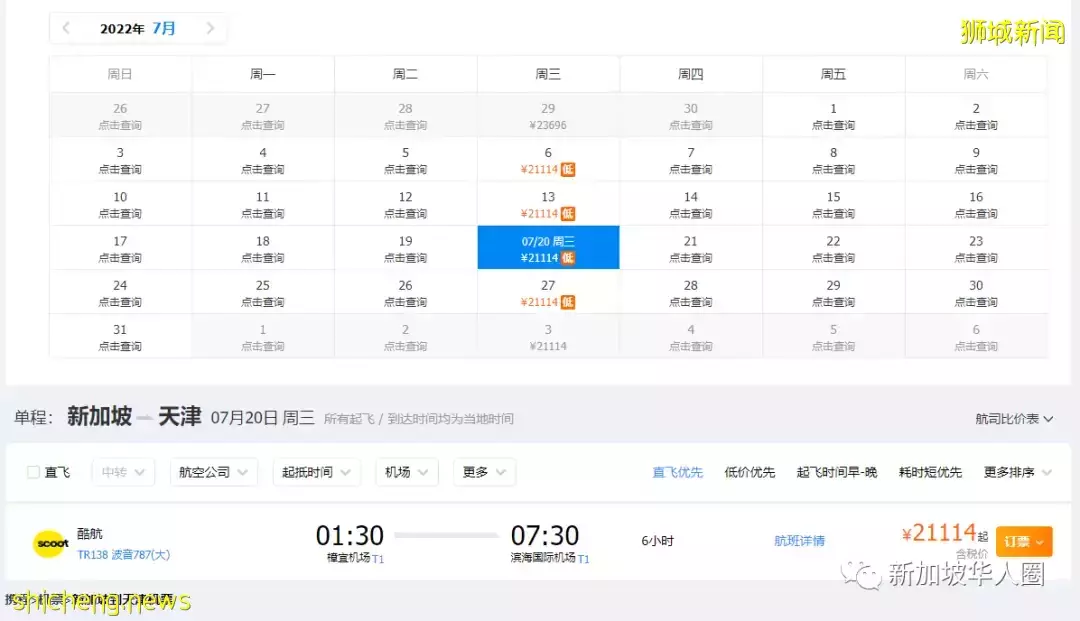The height and width of the screenshot is (621, 1080).
Task: Expand the 起抵时间 departure time filter
Action: pos(316,472)
